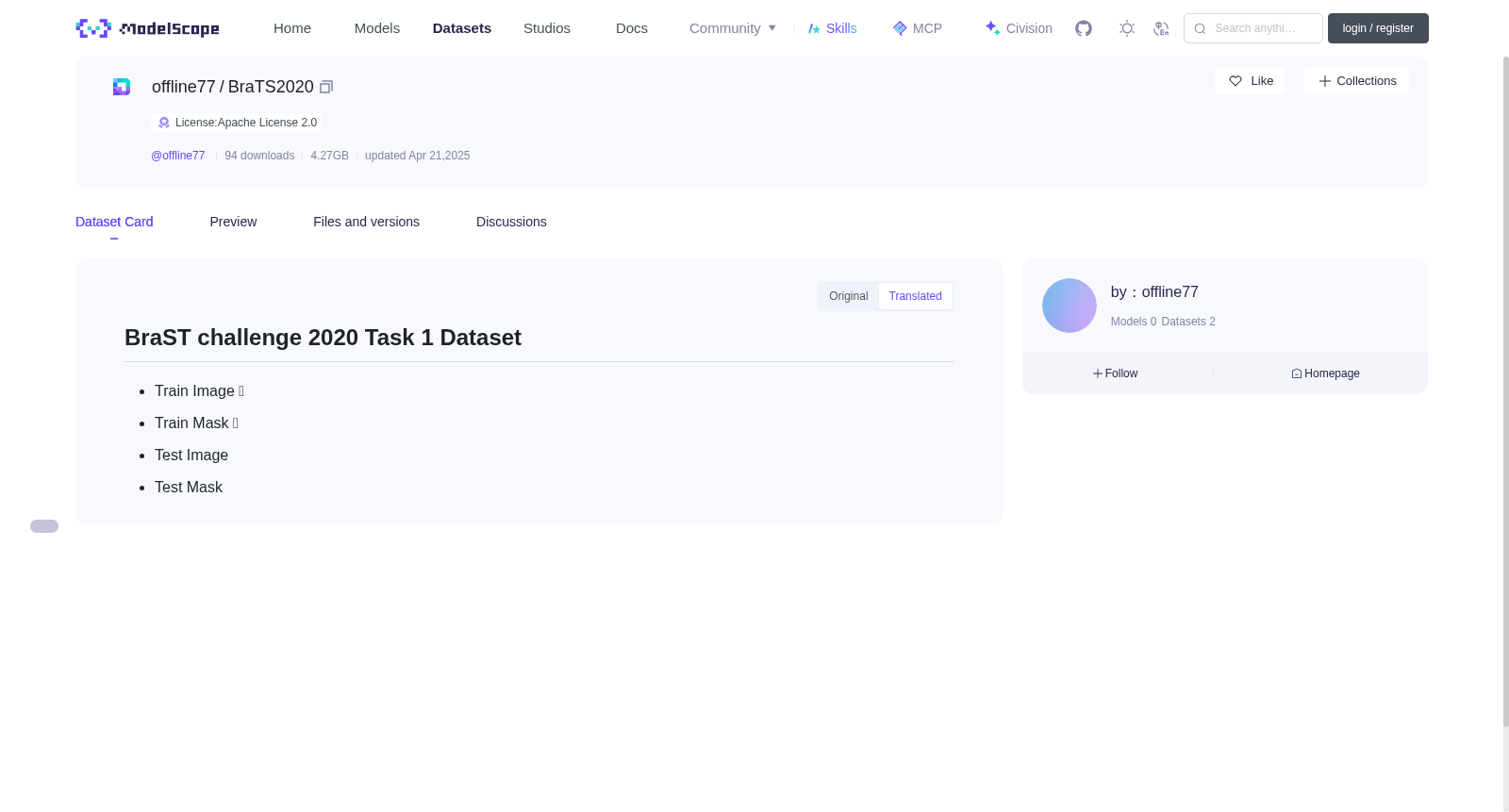Click the "4.27GB" size text
This screenshot has height=812, width=1509.
point(329,156)
